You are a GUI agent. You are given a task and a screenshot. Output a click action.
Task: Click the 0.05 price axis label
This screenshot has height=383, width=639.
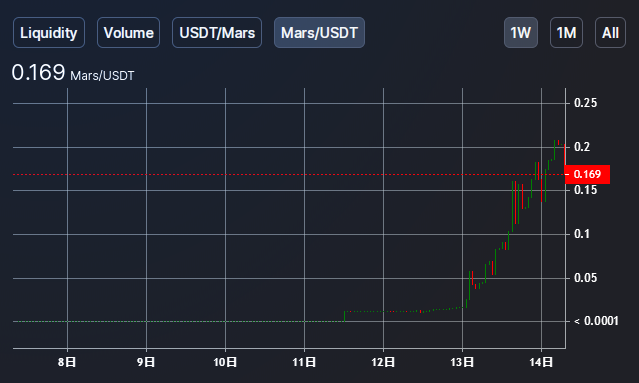586,278
